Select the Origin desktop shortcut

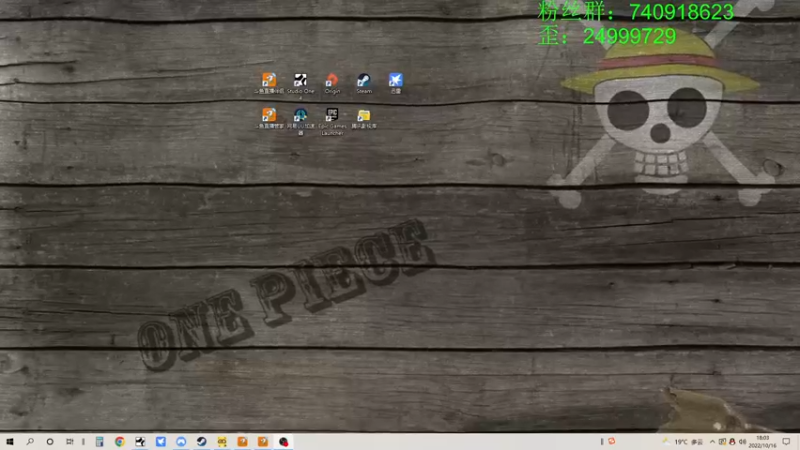point(332,84)
